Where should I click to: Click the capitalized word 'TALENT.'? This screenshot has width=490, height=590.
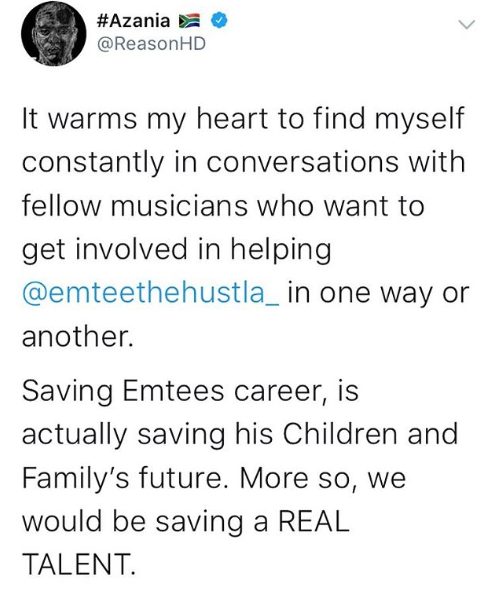pos(78,564)
